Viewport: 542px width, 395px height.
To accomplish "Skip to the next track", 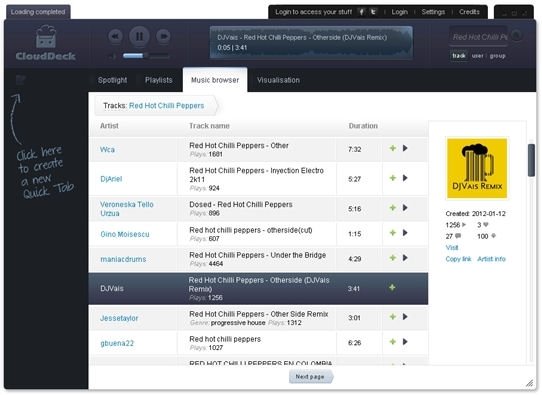I will 163,36.
